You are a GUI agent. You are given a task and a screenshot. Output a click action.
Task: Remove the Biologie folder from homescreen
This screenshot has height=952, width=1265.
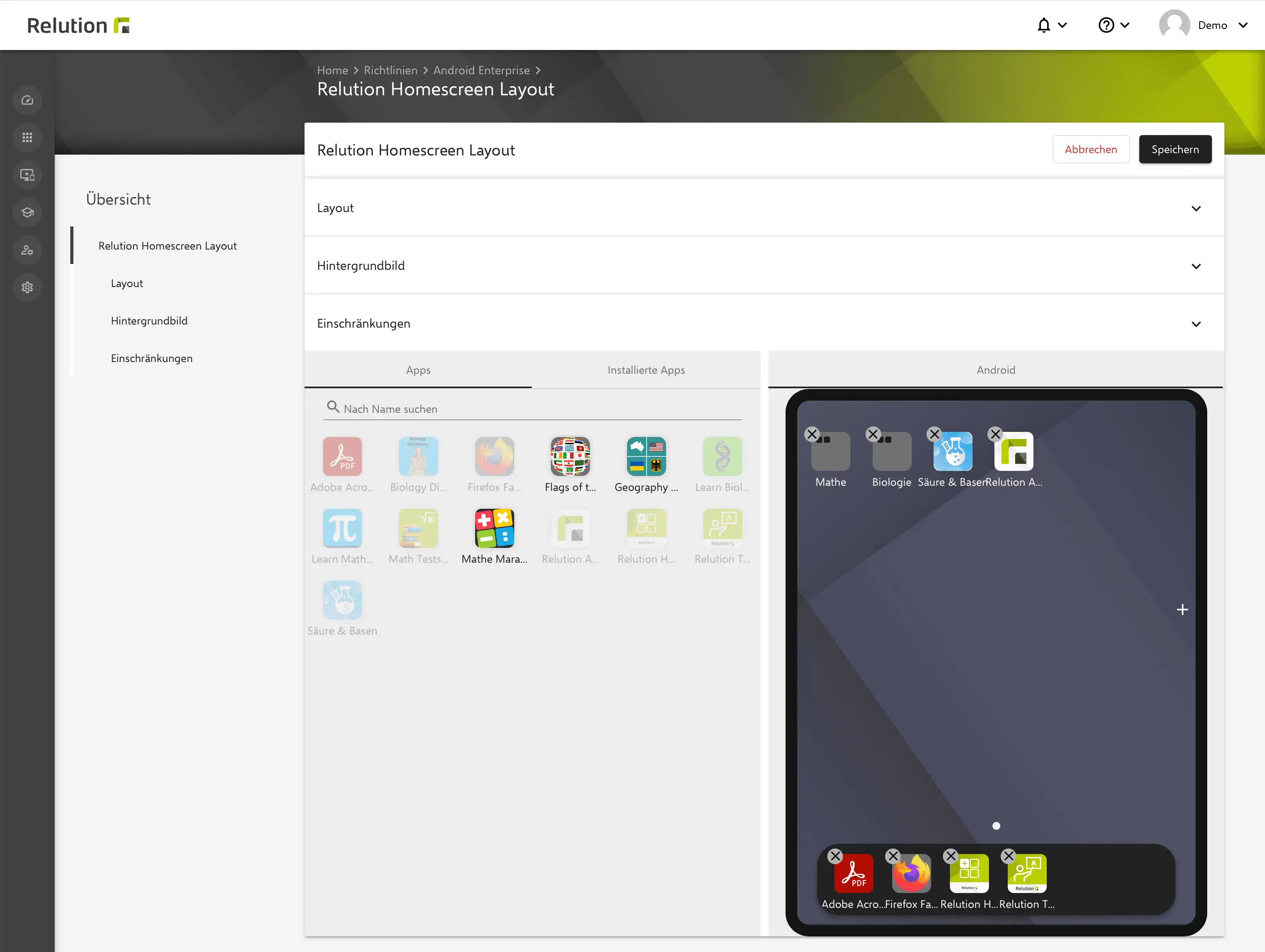pyautogui.click(x=873, y=434)
